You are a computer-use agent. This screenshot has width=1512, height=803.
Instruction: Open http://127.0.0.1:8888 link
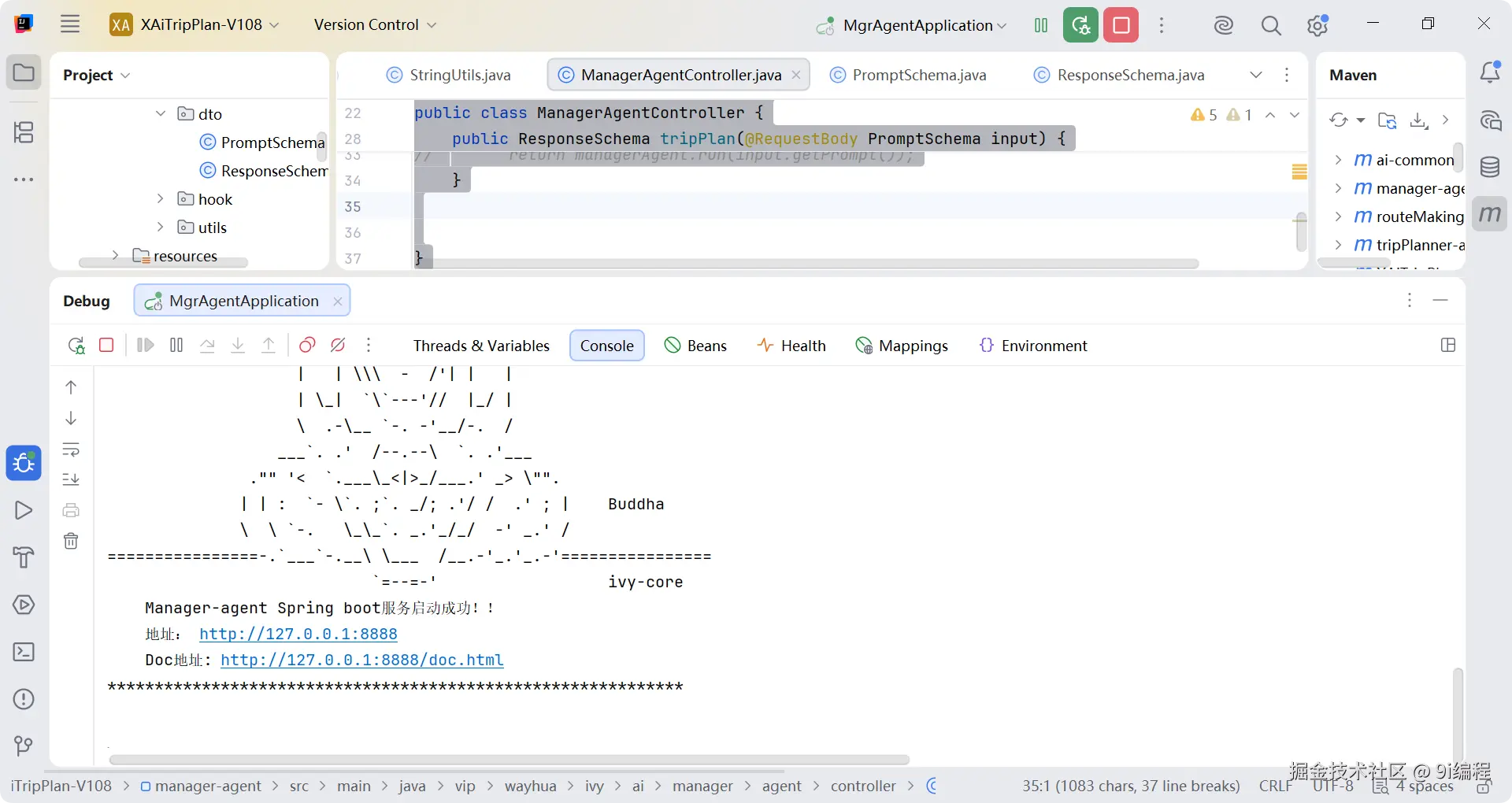[298, 634]
